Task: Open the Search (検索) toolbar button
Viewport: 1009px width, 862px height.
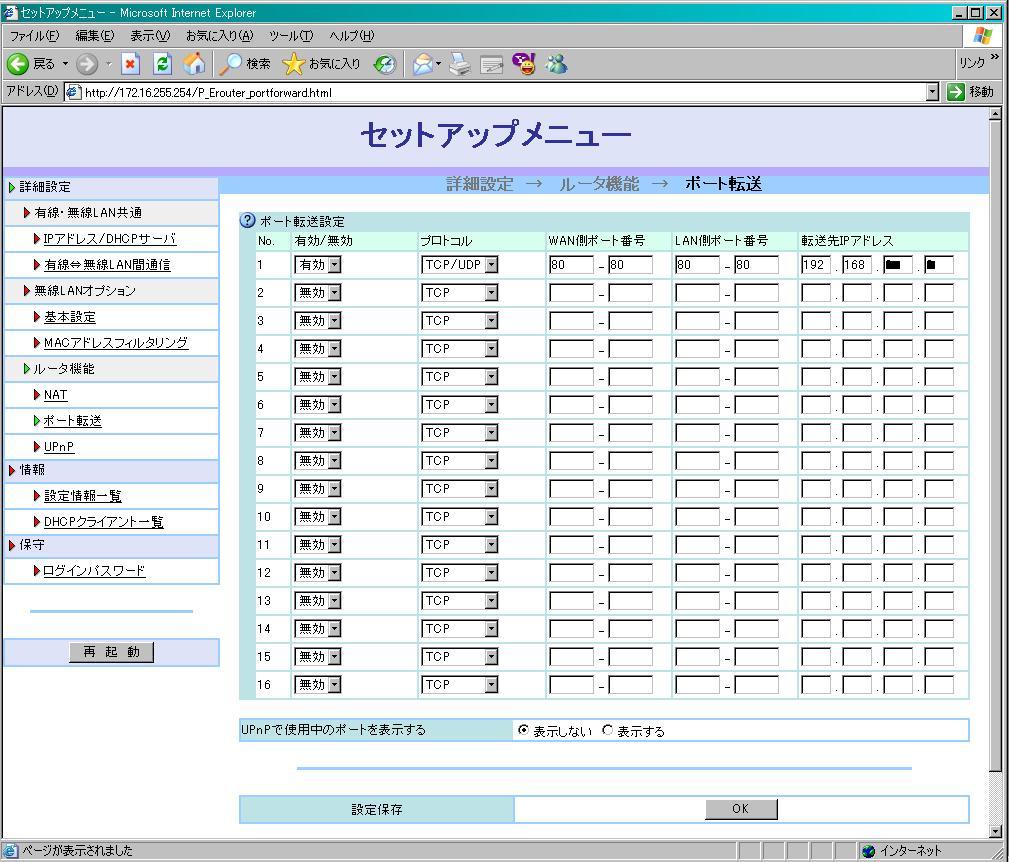Action: tap(245, 64)
